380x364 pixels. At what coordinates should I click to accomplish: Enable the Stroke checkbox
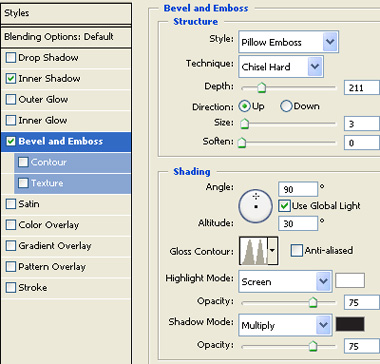11,288
